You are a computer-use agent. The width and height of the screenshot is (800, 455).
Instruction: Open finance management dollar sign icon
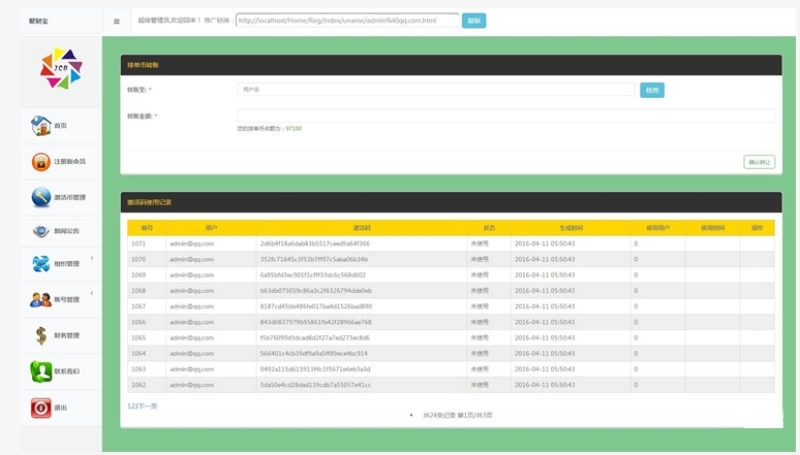[41, 336]
